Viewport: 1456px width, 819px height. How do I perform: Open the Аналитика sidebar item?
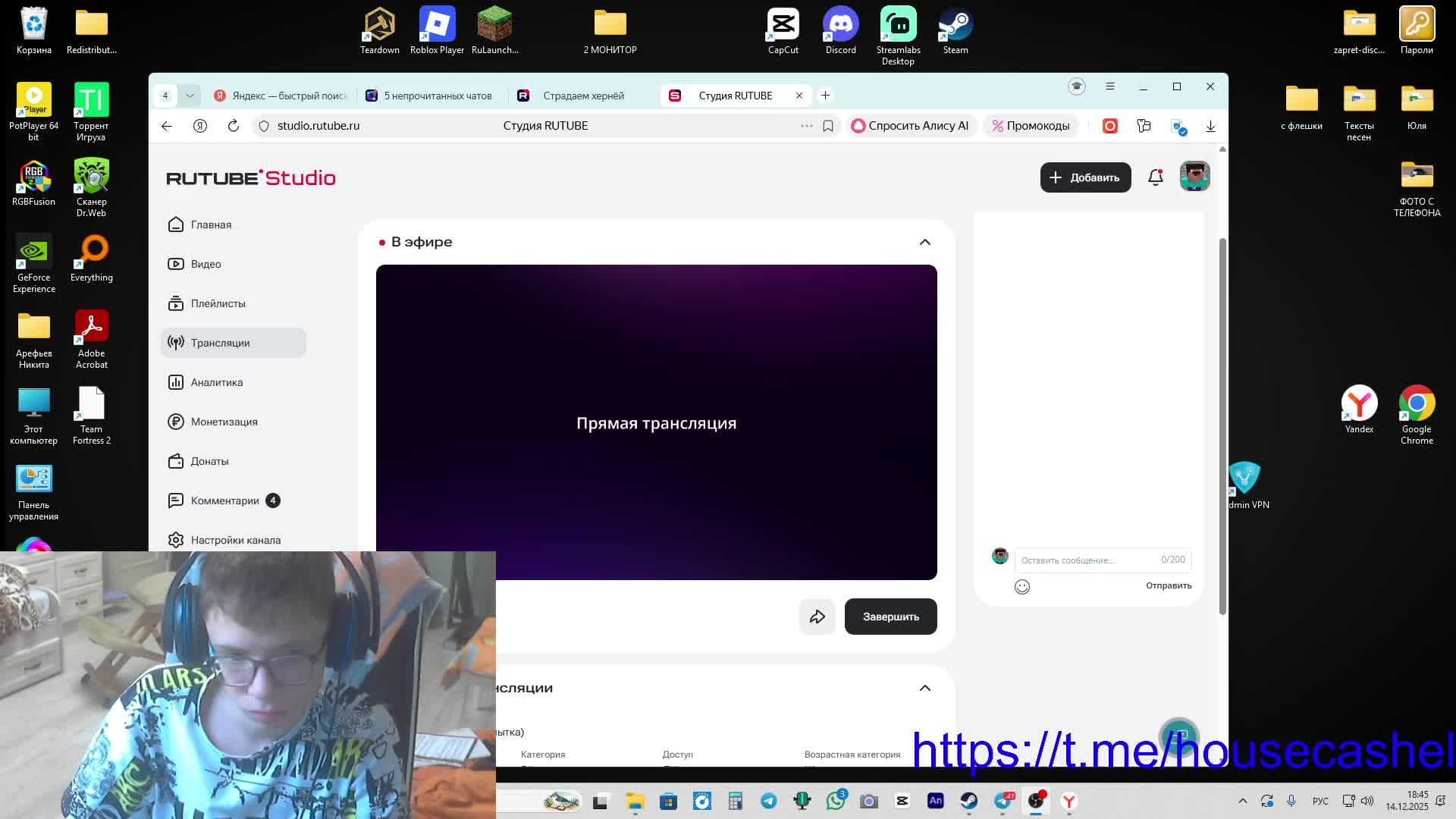coord(217,382)
